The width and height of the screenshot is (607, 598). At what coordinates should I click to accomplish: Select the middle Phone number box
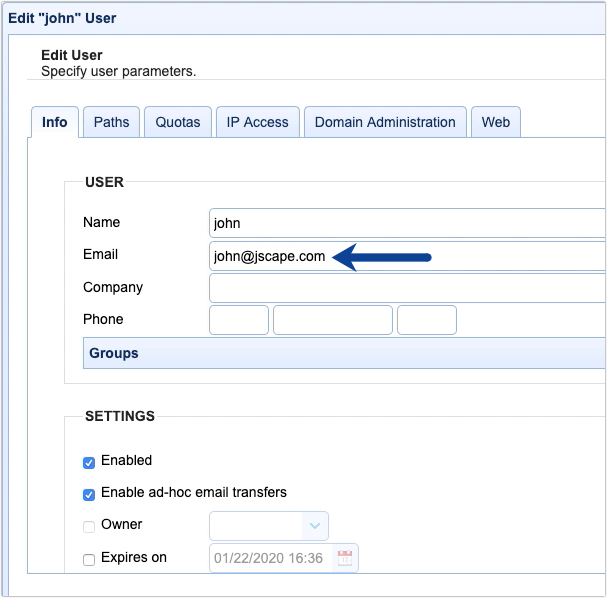[333, 320]
